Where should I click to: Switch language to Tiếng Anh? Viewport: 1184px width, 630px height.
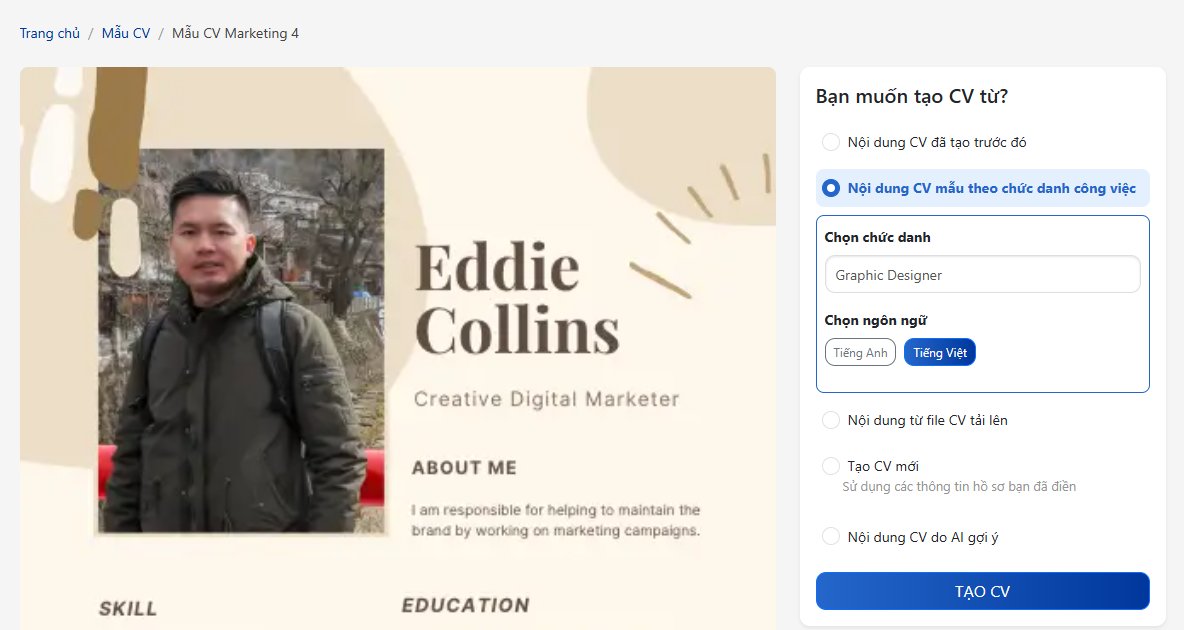click(x=860, y=353)
